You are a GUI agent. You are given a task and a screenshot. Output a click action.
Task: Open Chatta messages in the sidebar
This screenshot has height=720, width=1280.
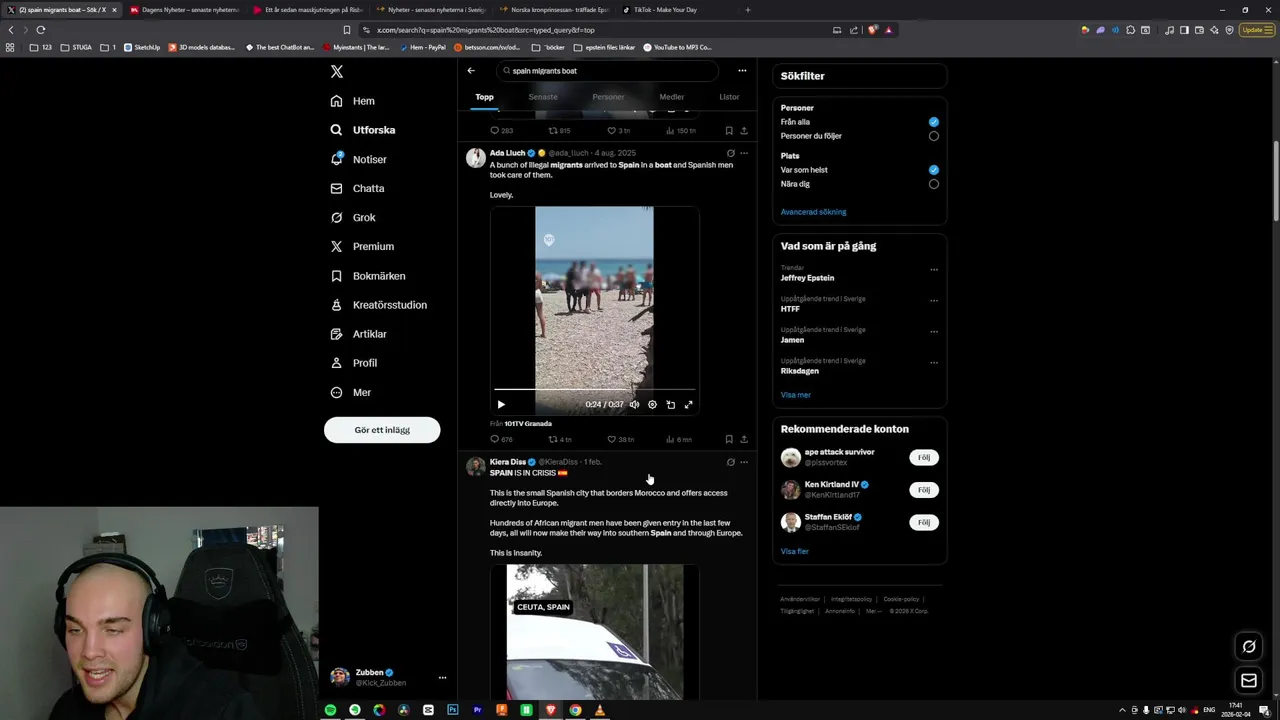357,188
